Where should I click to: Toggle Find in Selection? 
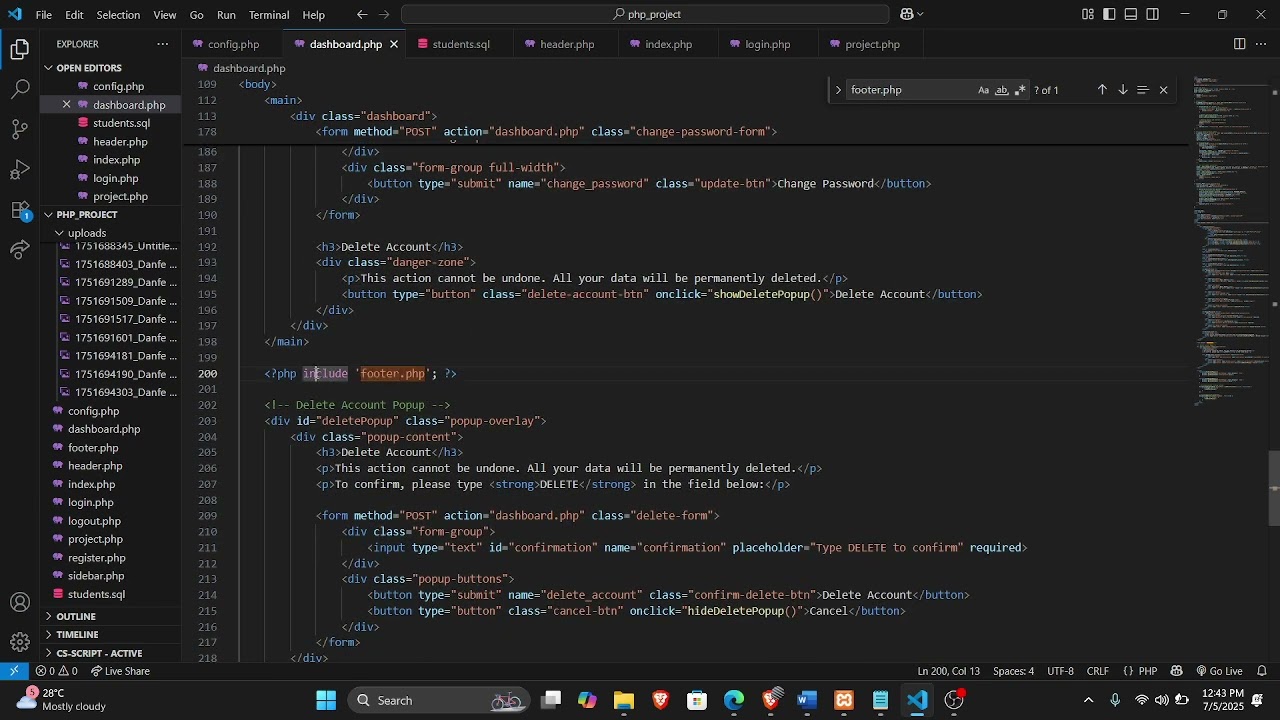pos(1143,90)
